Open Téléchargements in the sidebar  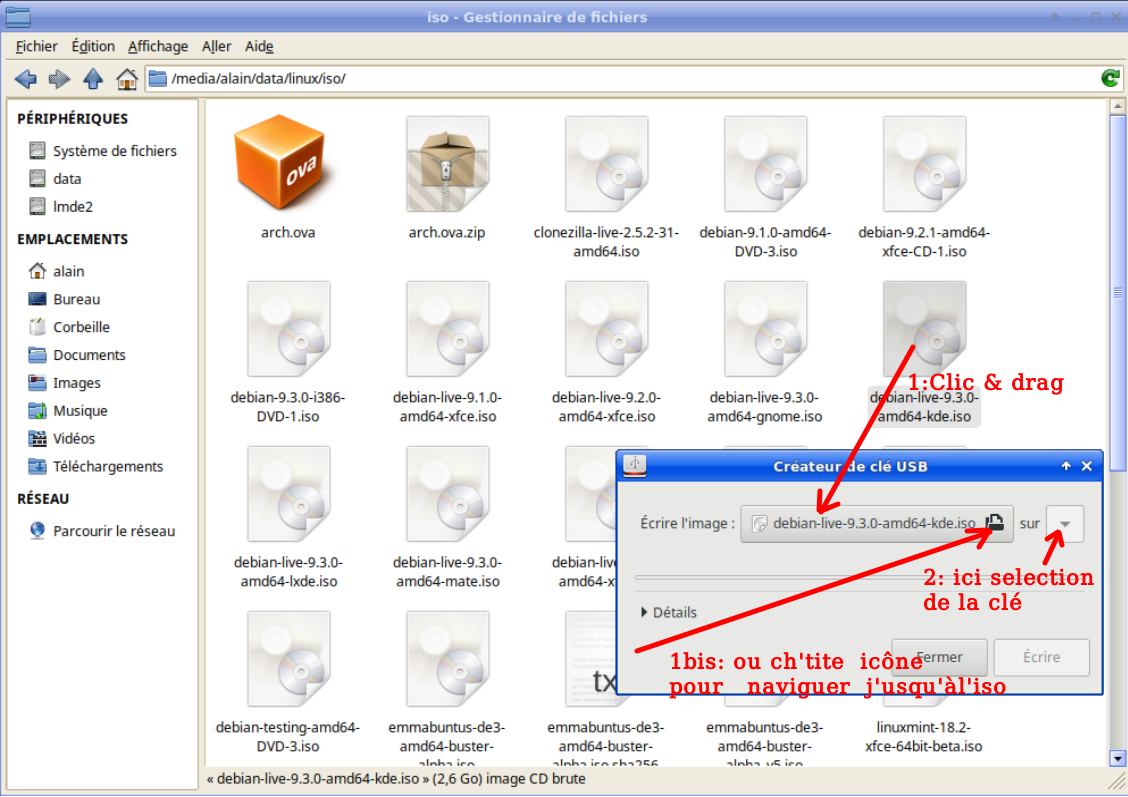[108, 466]
